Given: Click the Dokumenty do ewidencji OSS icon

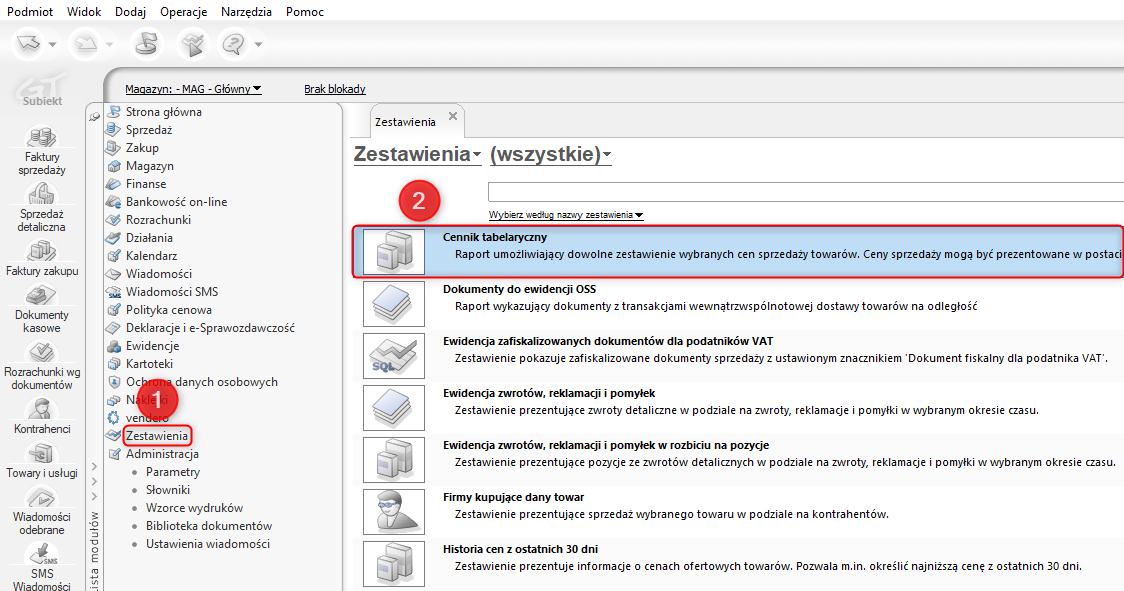Looking at the screenshot, I should coord(394,304).
